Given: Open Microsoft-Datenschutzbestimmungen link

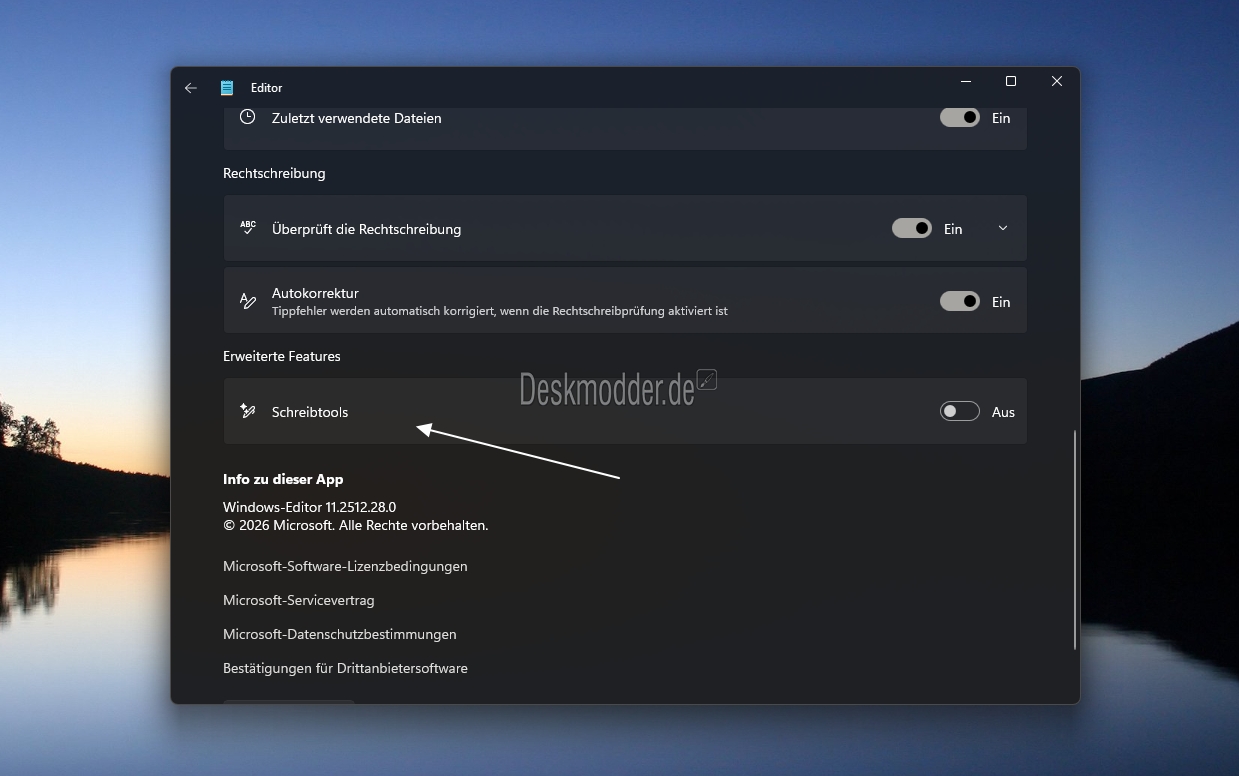Looking at the screenshot, I should click(x=339, y=634).
